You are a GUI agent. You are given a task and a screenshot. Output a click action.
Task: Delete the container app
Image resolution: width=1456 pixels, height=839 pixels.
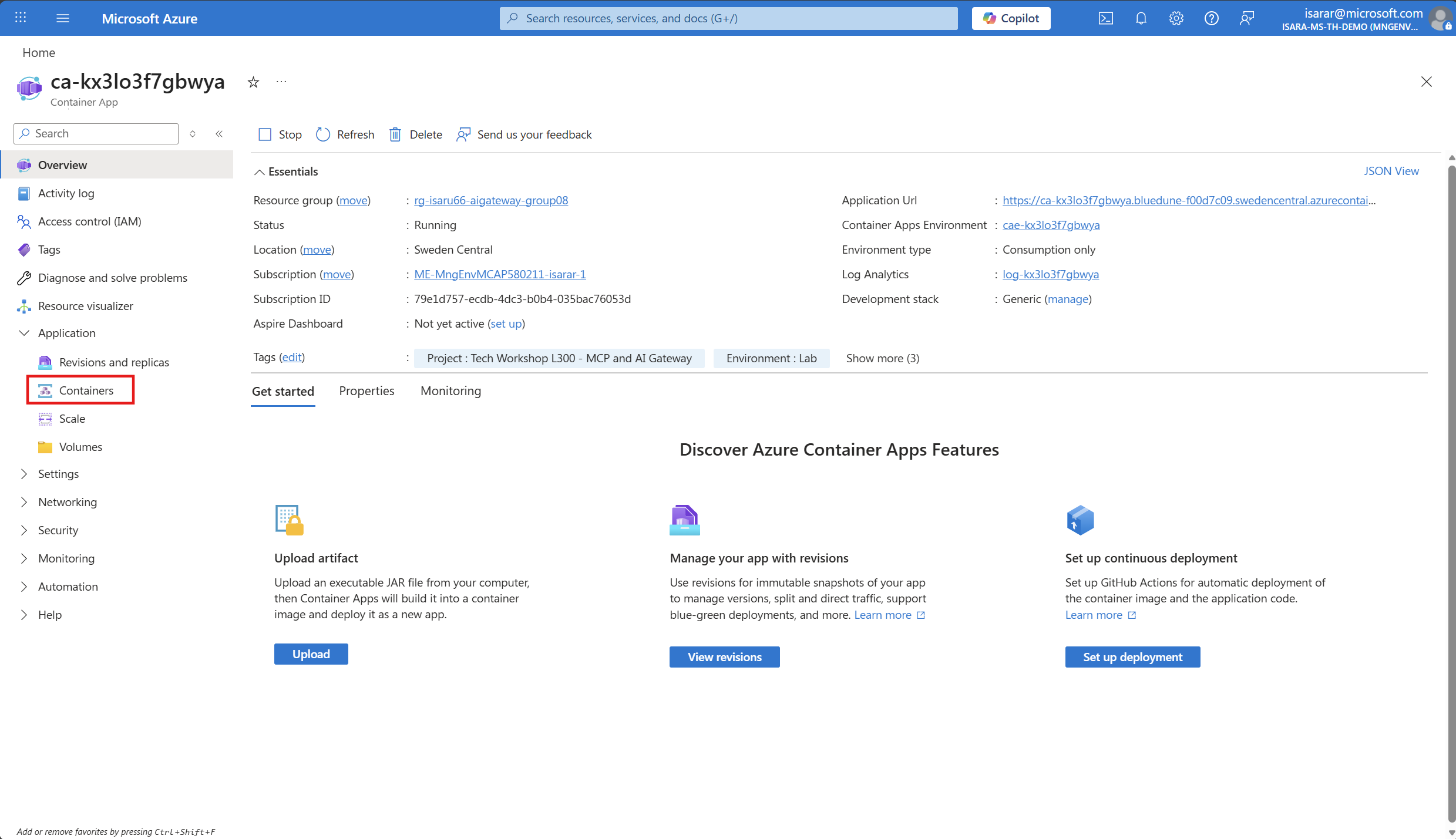pyautogui.click(x=416, y=134)
